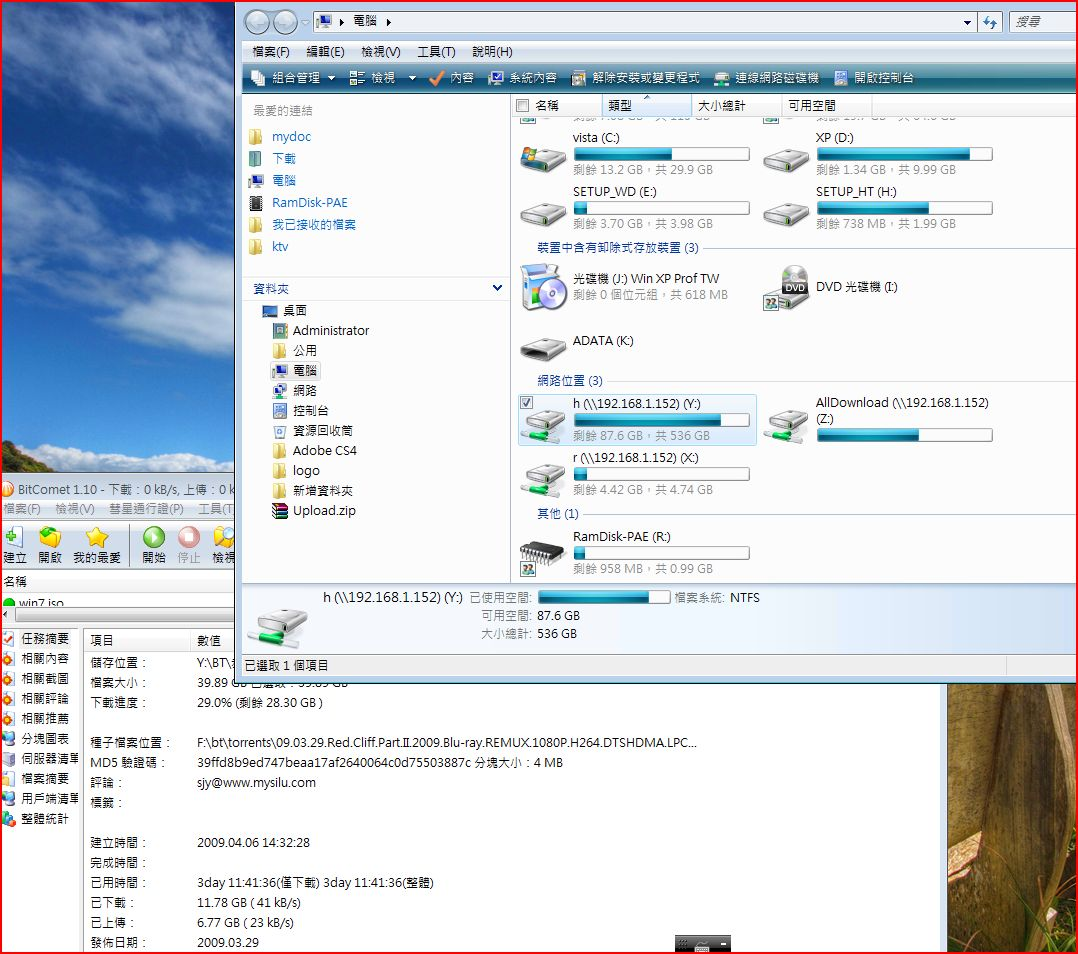Toggle the select-all checkbox beside 名稱 column
Viewport: 1078px width, 954px height.
click(522, 105)
